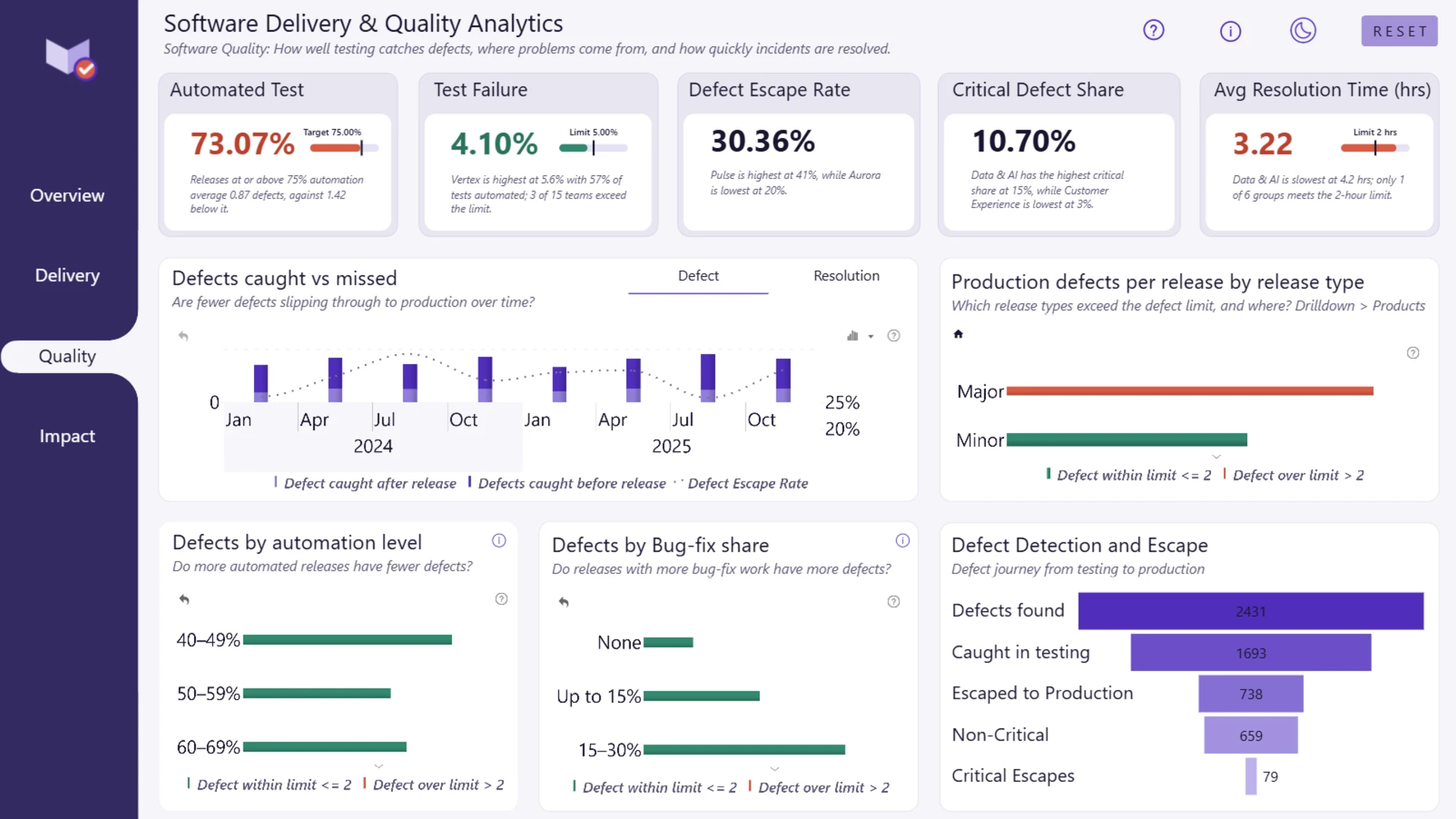Toggle 'Defect within limit <= 2' in automation legend
Image resolution: width=1456 pixels, height=819 pixels.
point(268,785)
